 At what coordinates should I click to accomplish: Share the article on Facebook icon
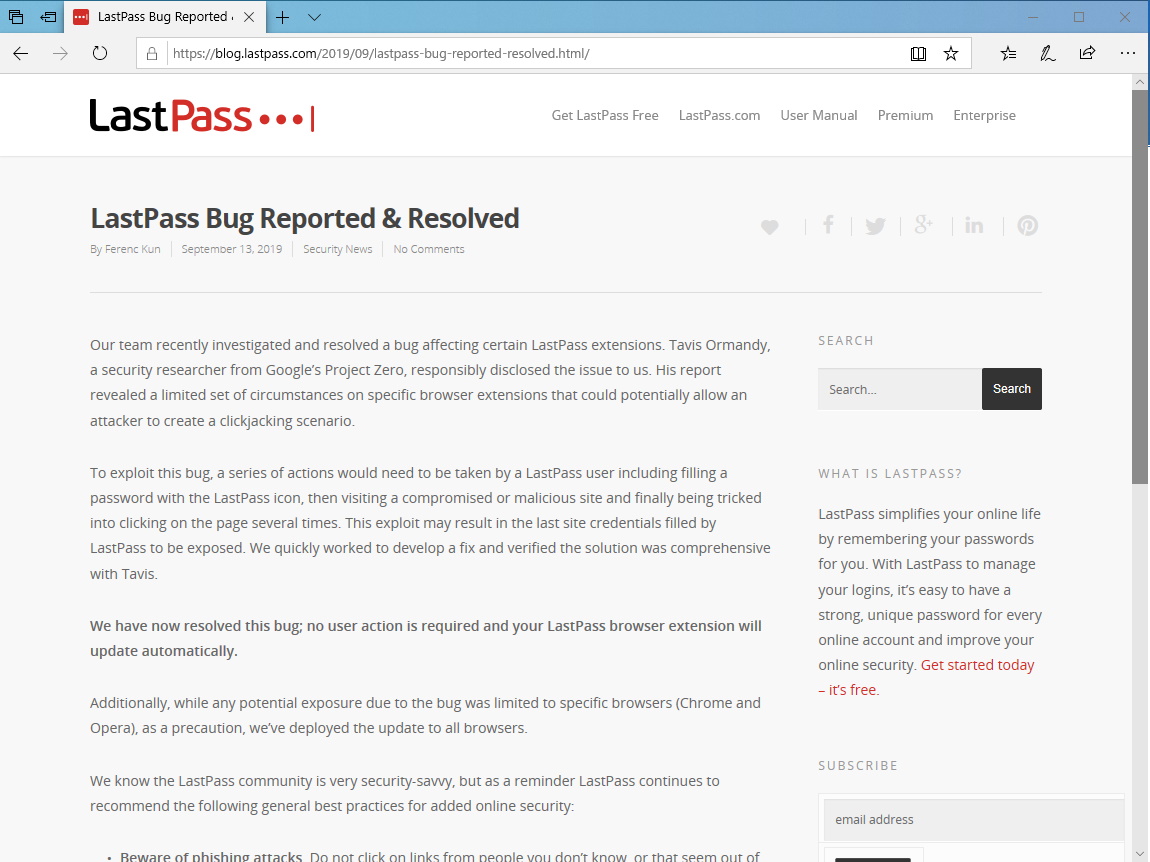[828, 225]
